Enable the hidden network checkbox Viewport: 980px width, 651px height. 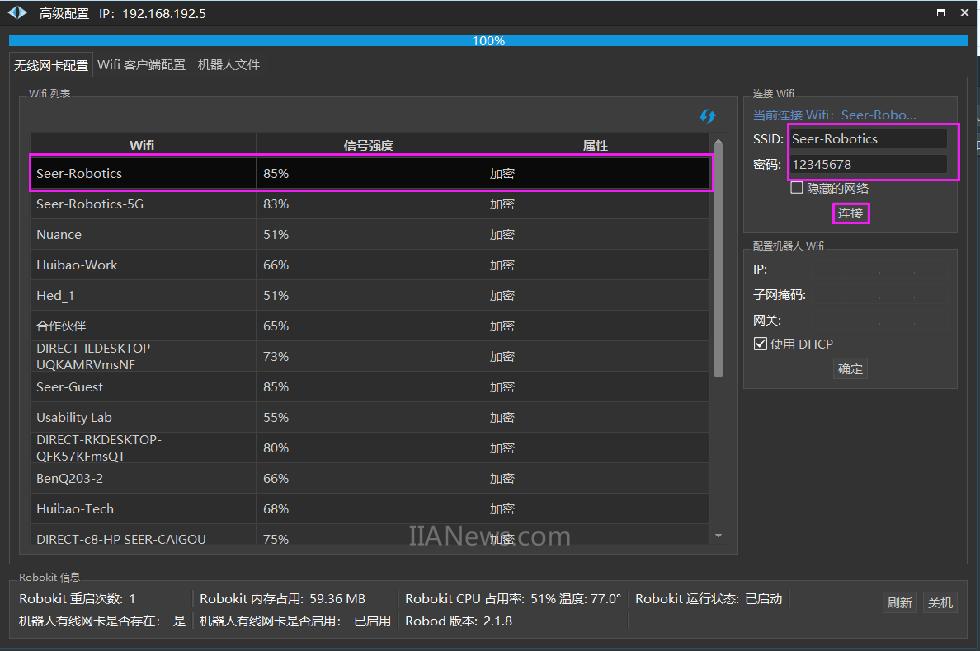pyautogui.click(x=796, y=188)
